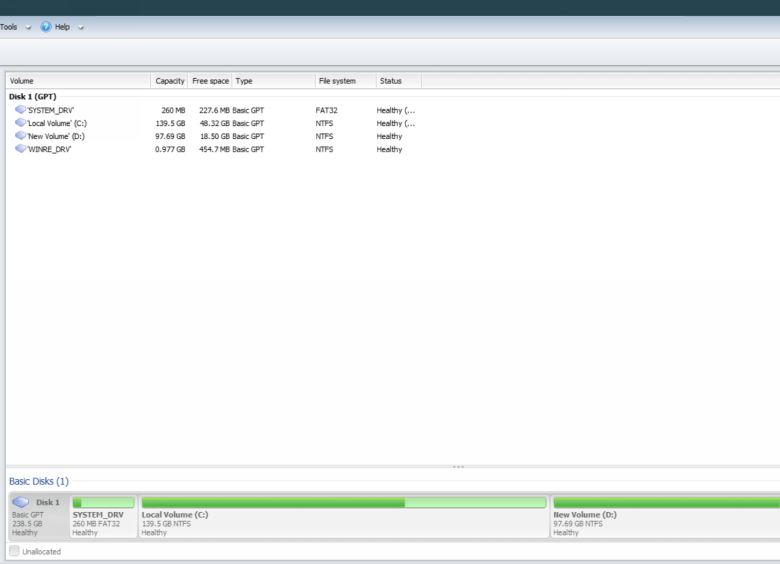Open the Tools menu dropdown arrow

pyautogui.click(x=28, y=27)
